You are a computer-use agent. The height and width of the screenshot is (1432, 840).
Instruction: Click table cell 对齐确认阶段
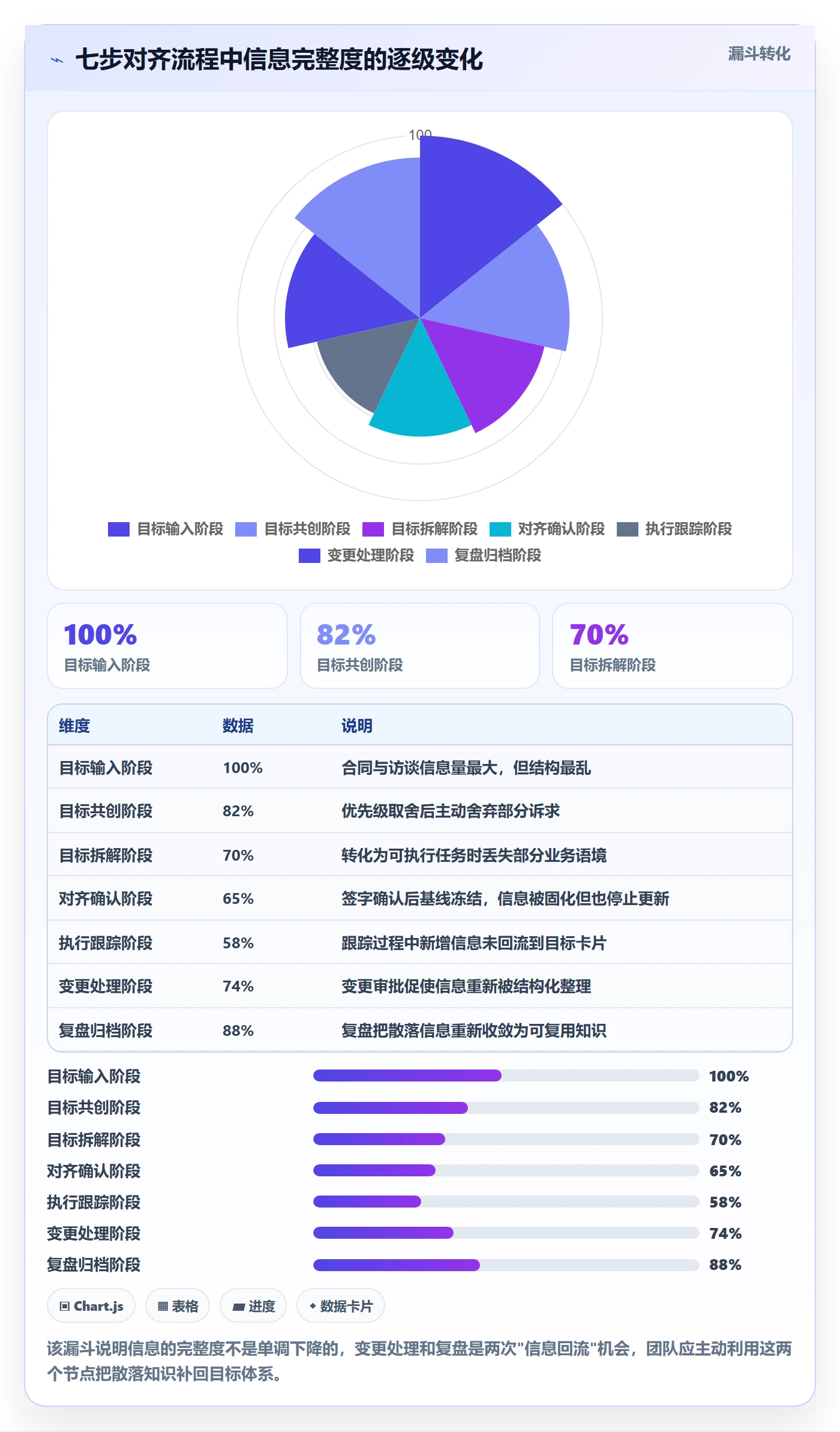click(106, 898)
